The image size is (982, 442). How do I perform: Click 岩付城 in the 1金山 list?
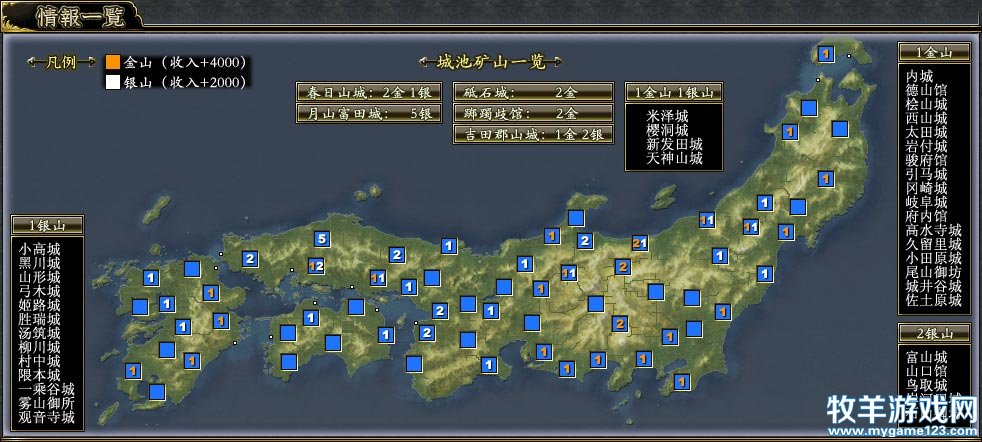pyautogui.click(x=927, y=146)
